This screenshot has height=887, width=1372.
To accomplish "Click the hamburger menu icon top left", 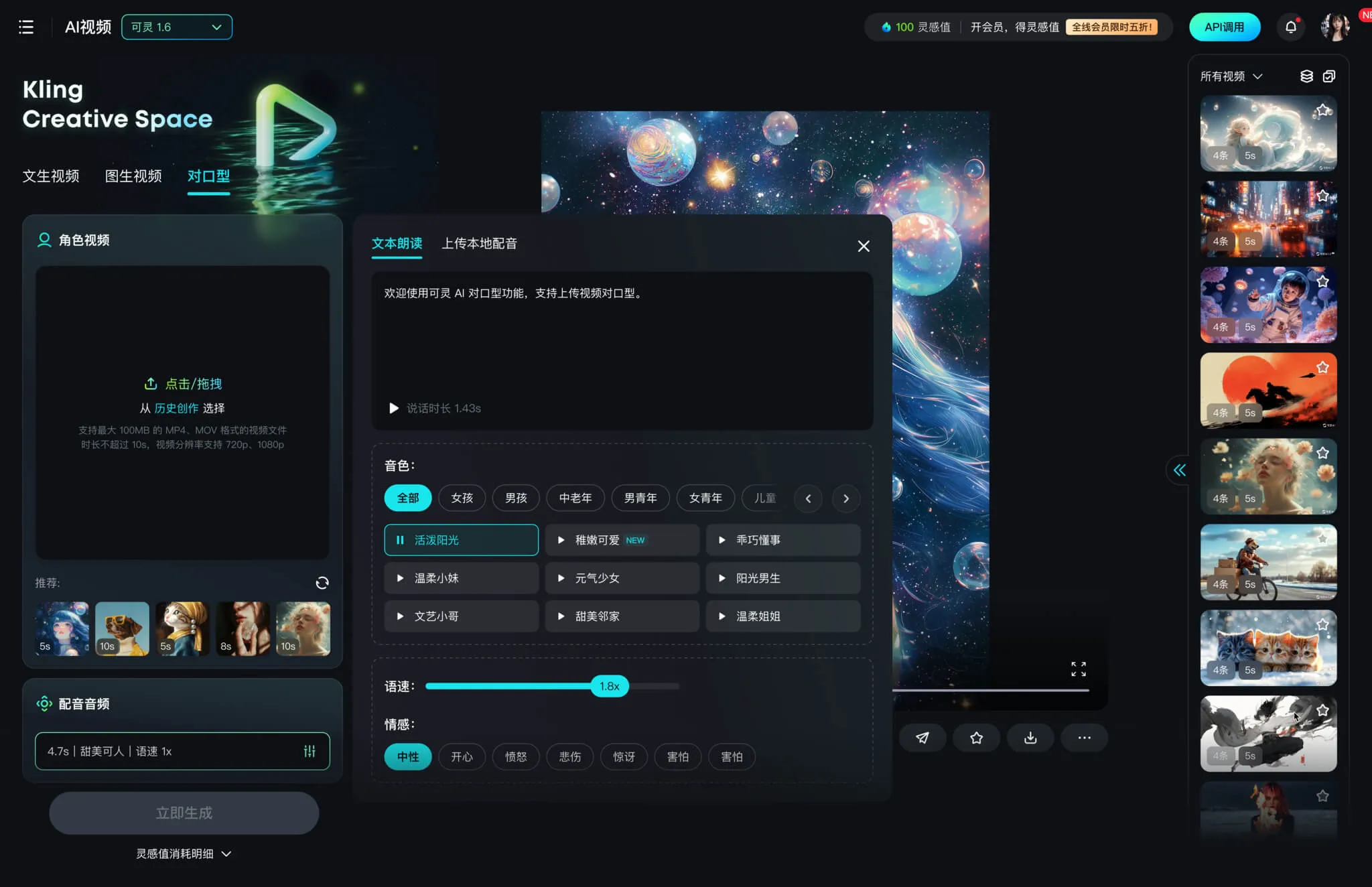I will (x=27, y=27).
